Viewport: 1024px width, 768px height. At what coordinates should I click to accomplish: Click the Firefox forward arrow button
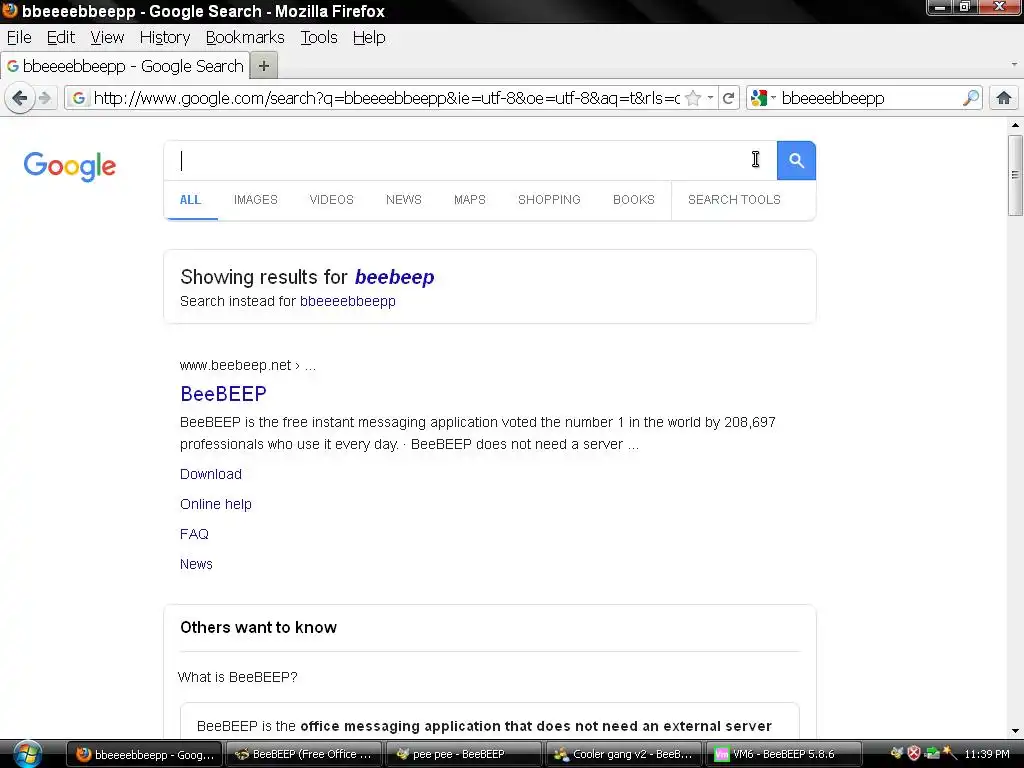click(45, 99)
